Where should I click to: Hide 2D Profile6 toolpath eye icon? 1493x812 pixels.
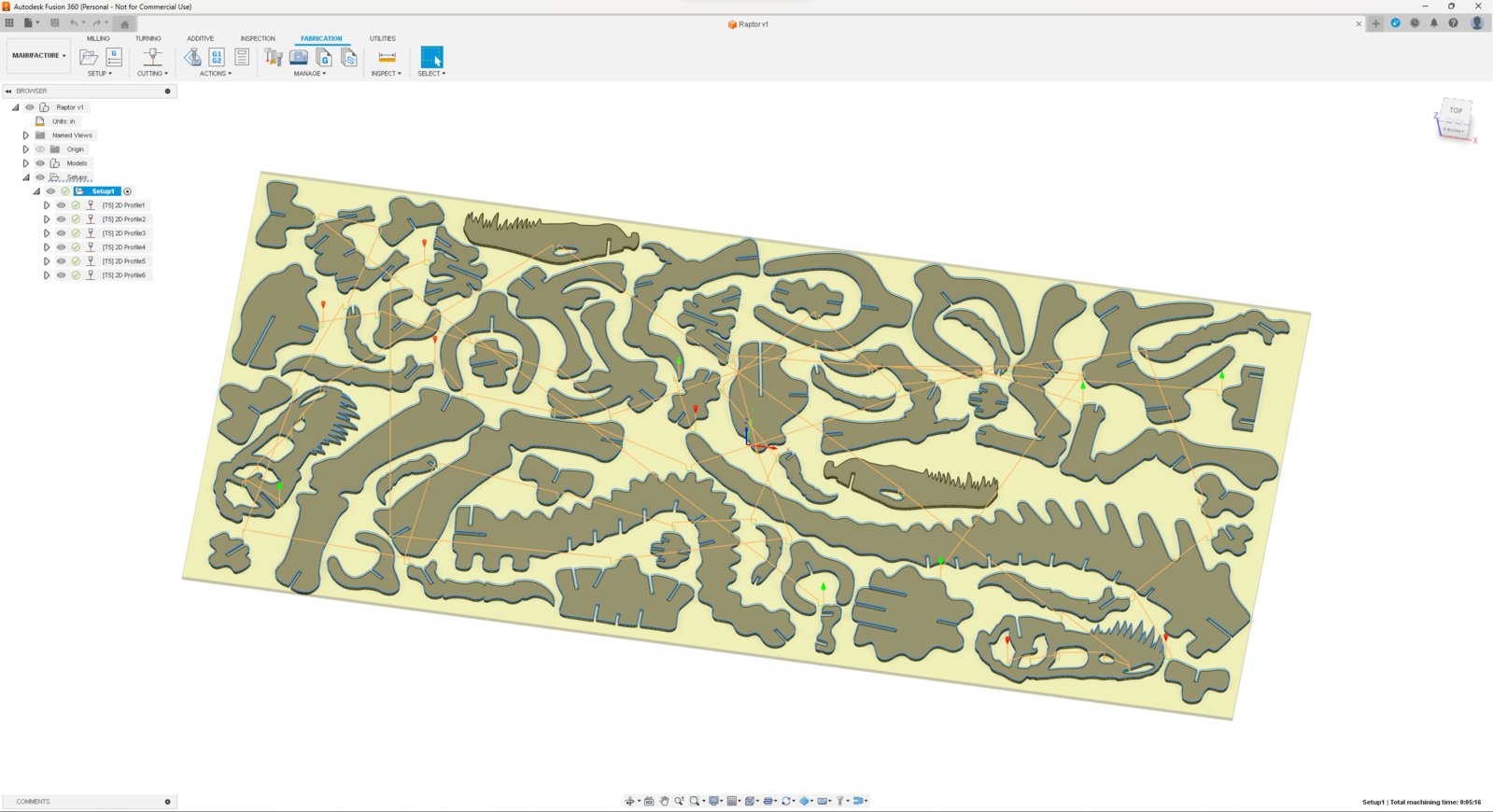pyautogui.click(x=62, y=275)
